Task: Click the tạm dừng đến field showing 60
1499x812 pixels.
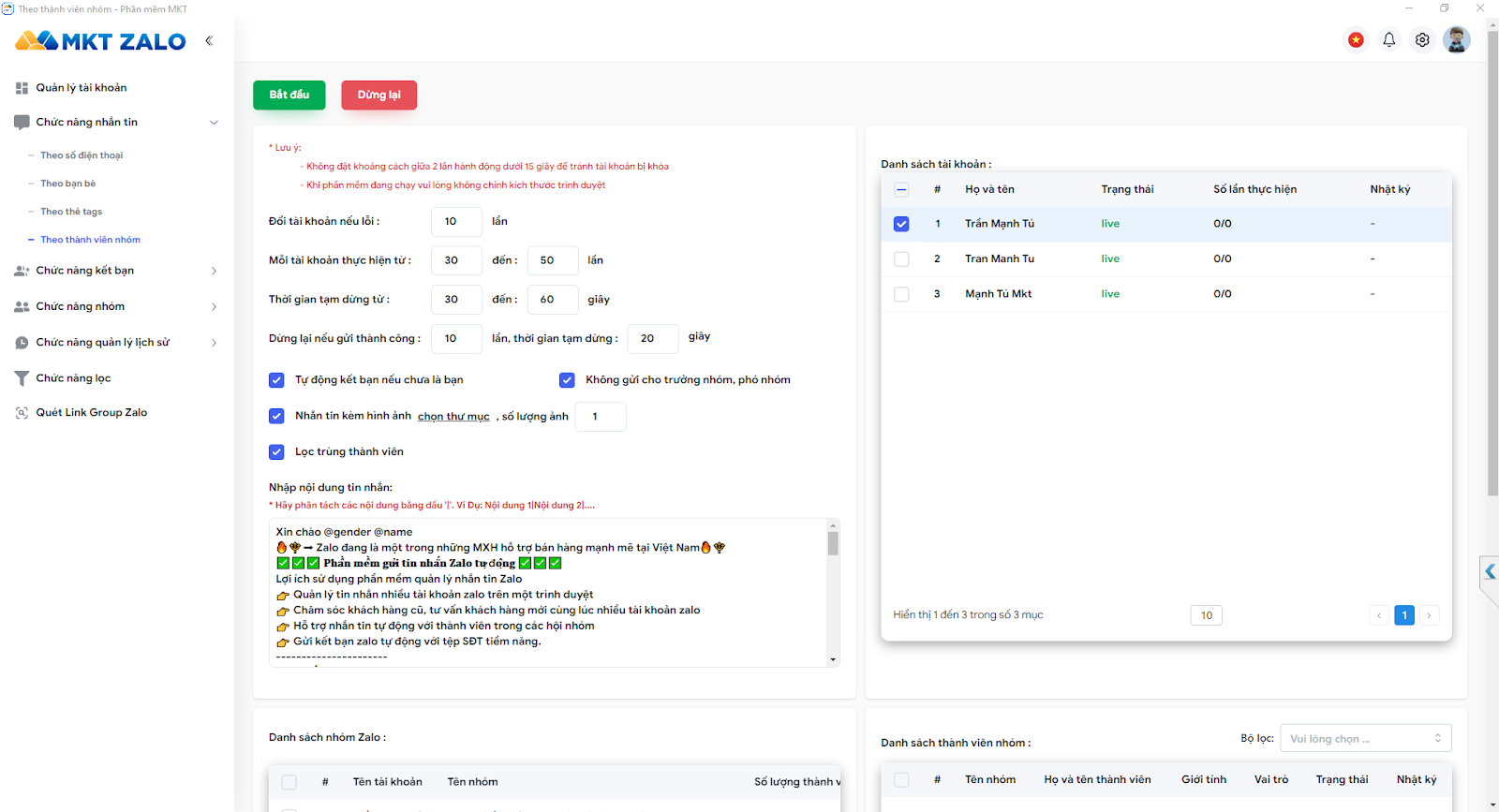Action: pyautogui.click(x=553, y=300)
